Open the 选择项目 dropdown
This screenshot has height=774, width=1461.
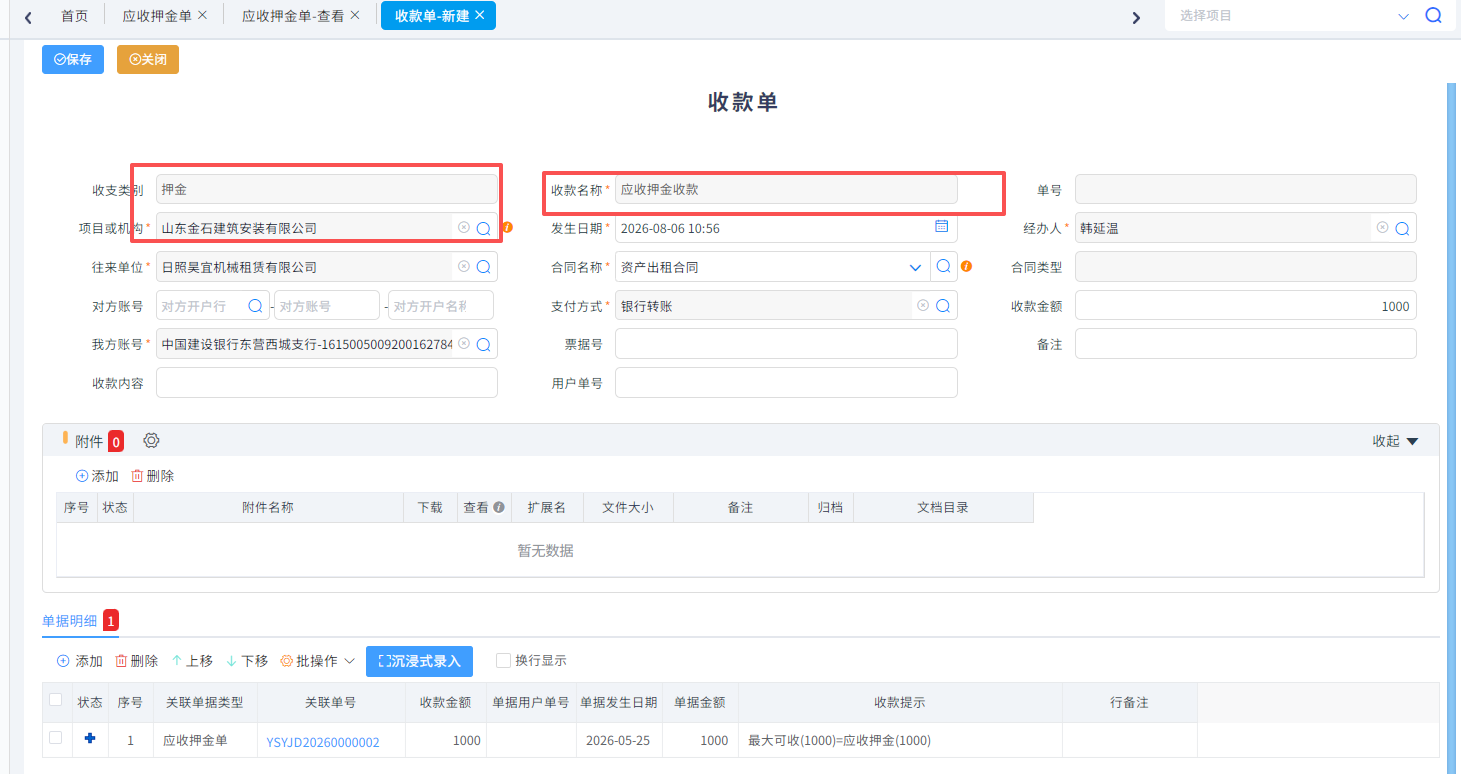(x=1404, y=16)
